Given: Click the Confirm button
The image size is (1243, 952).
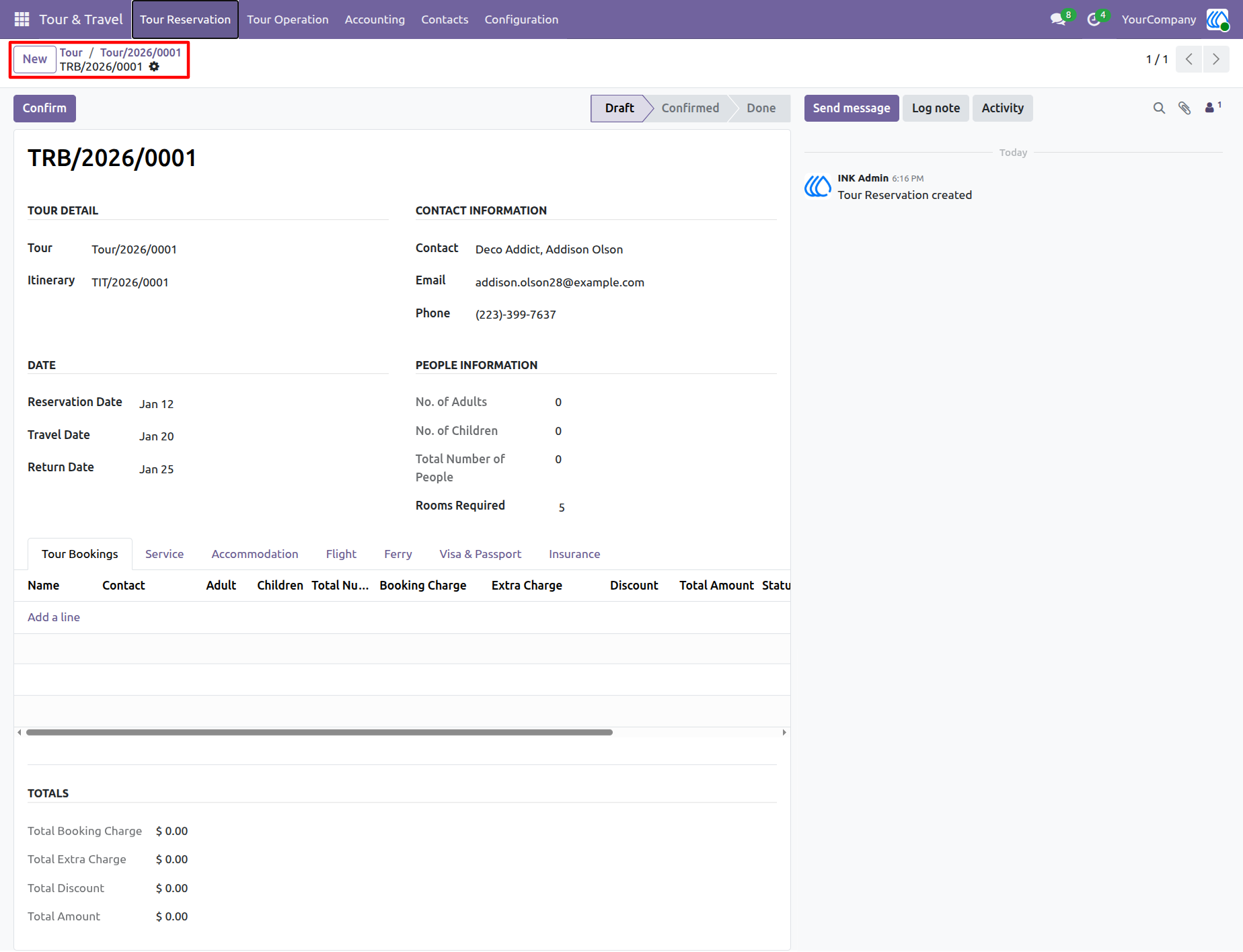Looking at the screenshot, I should tap(44, 108).
